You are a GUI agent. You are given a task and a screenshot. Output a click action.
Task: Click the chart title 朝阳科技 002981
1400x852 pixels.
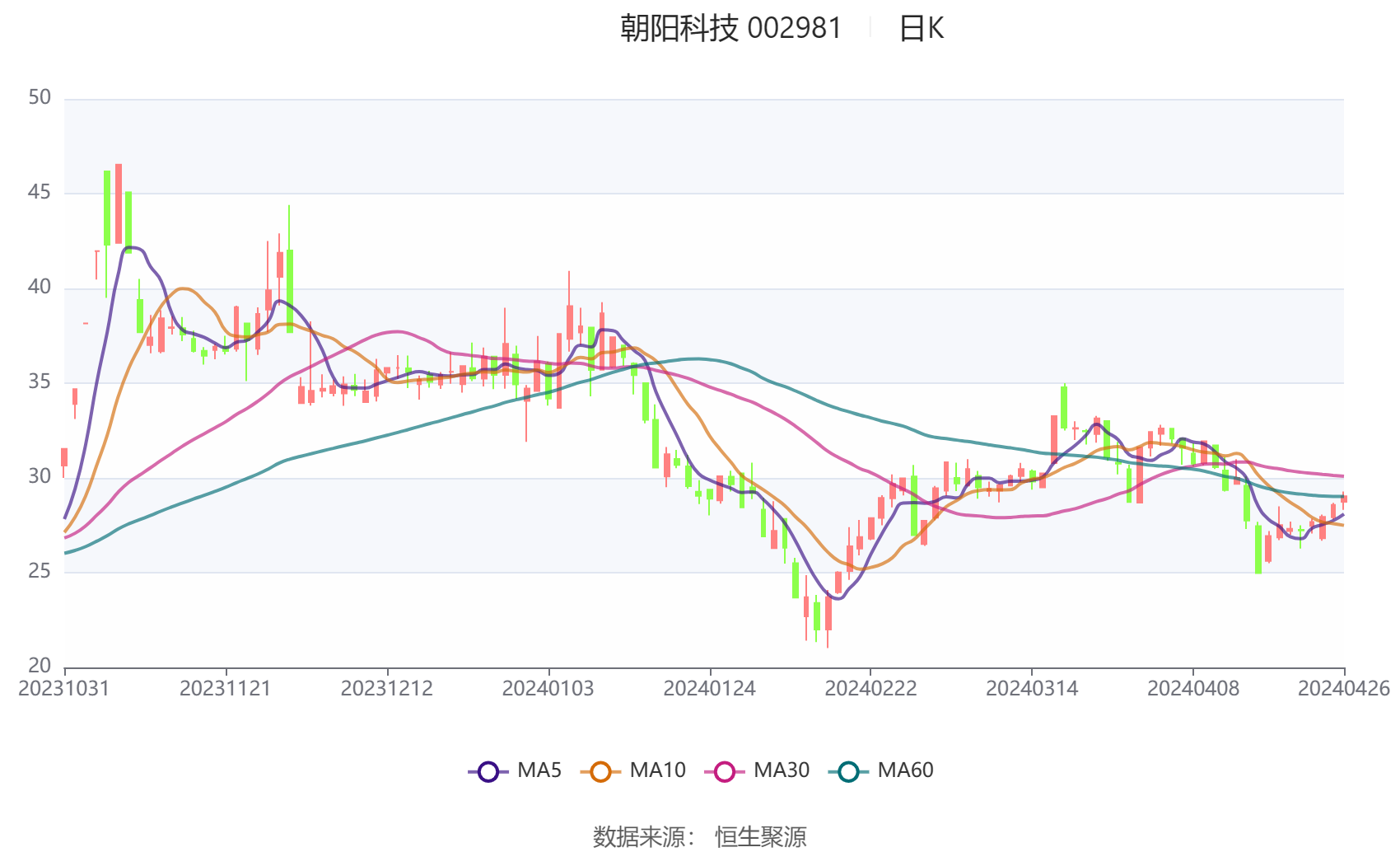tap(730, 28)
